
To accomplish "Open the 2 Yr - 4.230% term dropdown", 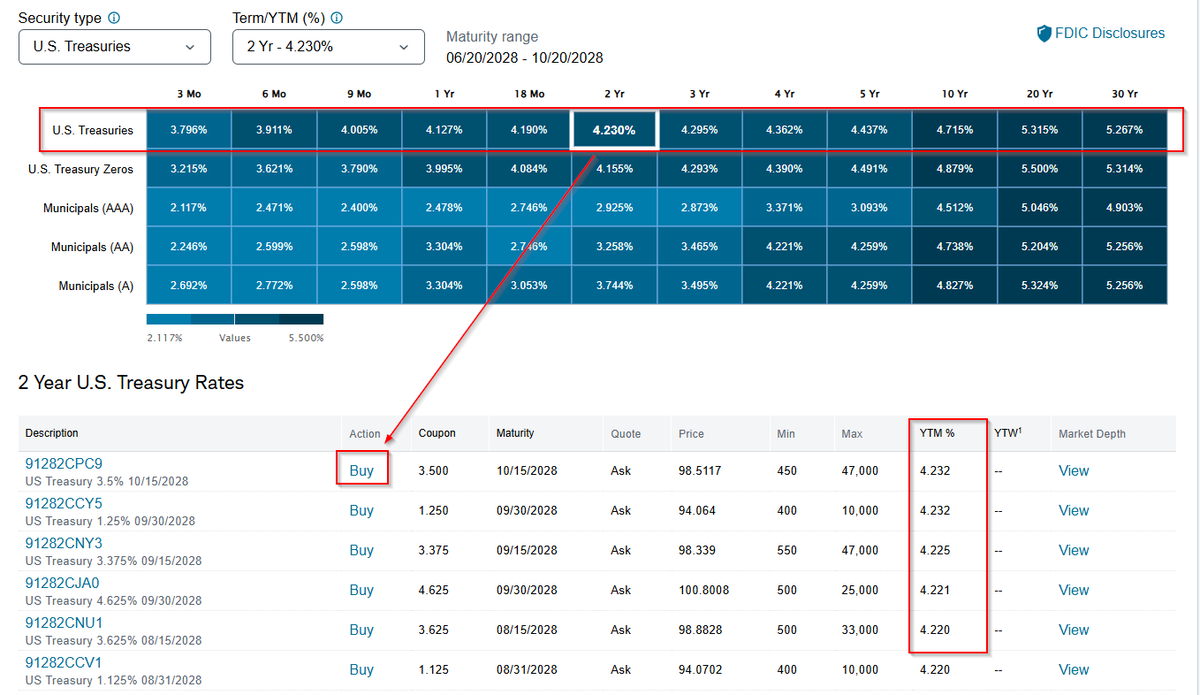I will pyautogui.click(x=328, y=46).
